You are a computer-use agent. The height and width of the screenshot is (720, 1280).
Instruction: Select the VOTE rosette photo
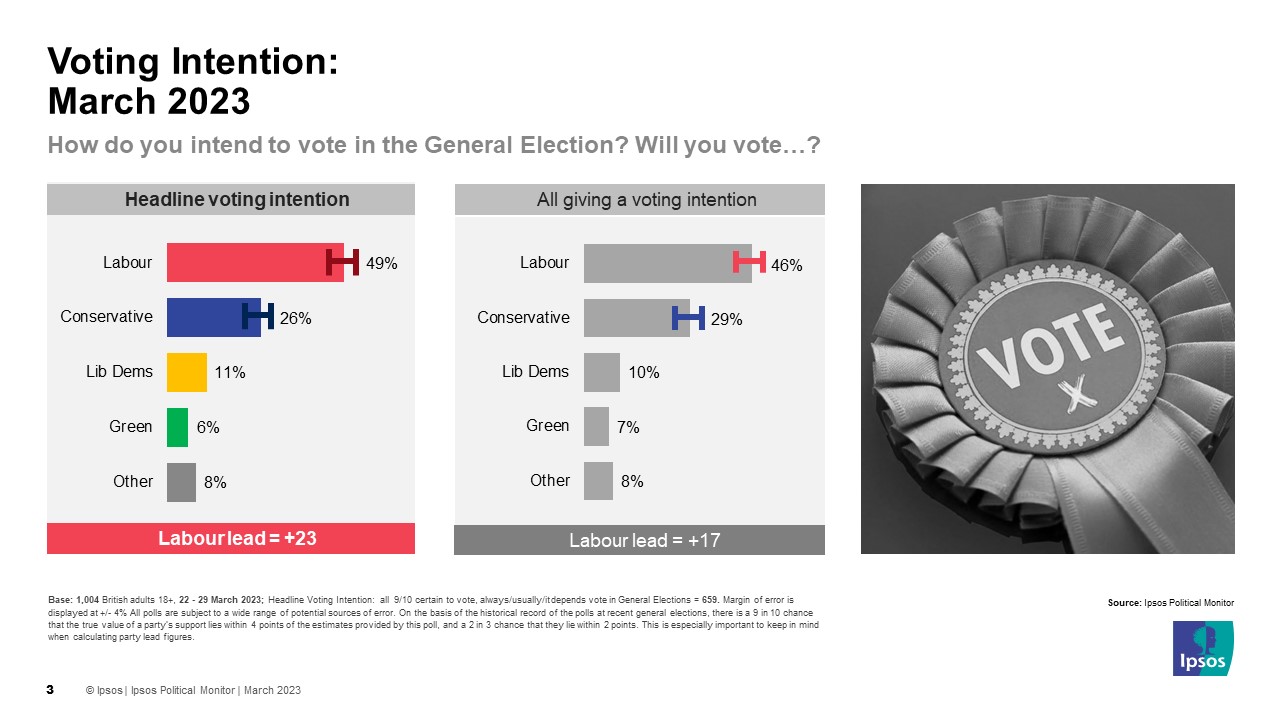1048,369
